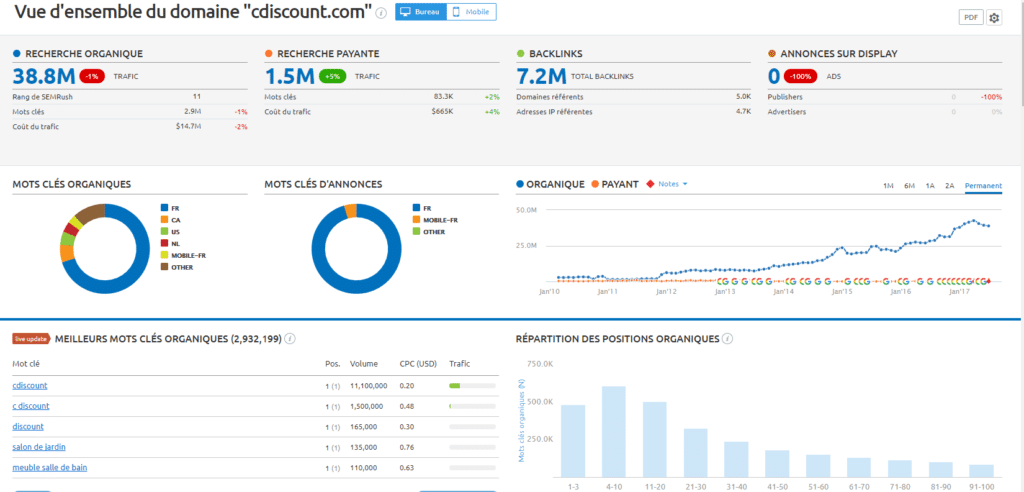The width and height of the screenshot is (1024, 492).
Task: Switch to Mobile view
Action: (x=472, y=12)
